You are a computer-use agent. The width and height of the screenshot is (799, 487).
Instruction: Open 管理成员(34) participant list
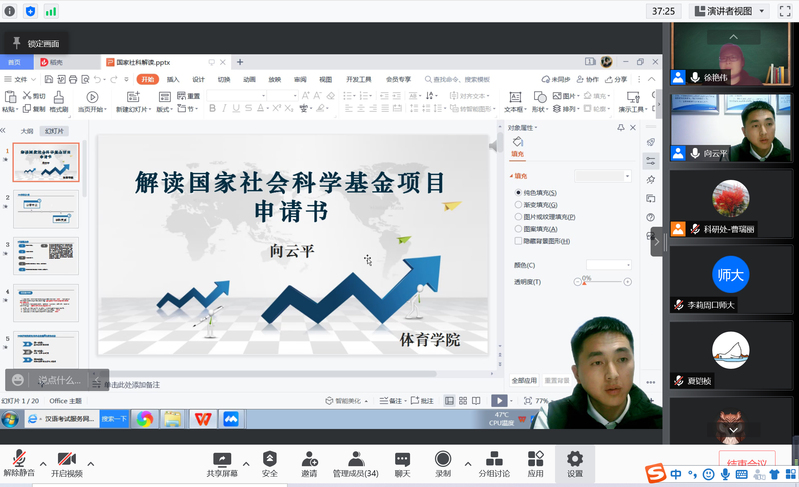(x=356, y=463)
